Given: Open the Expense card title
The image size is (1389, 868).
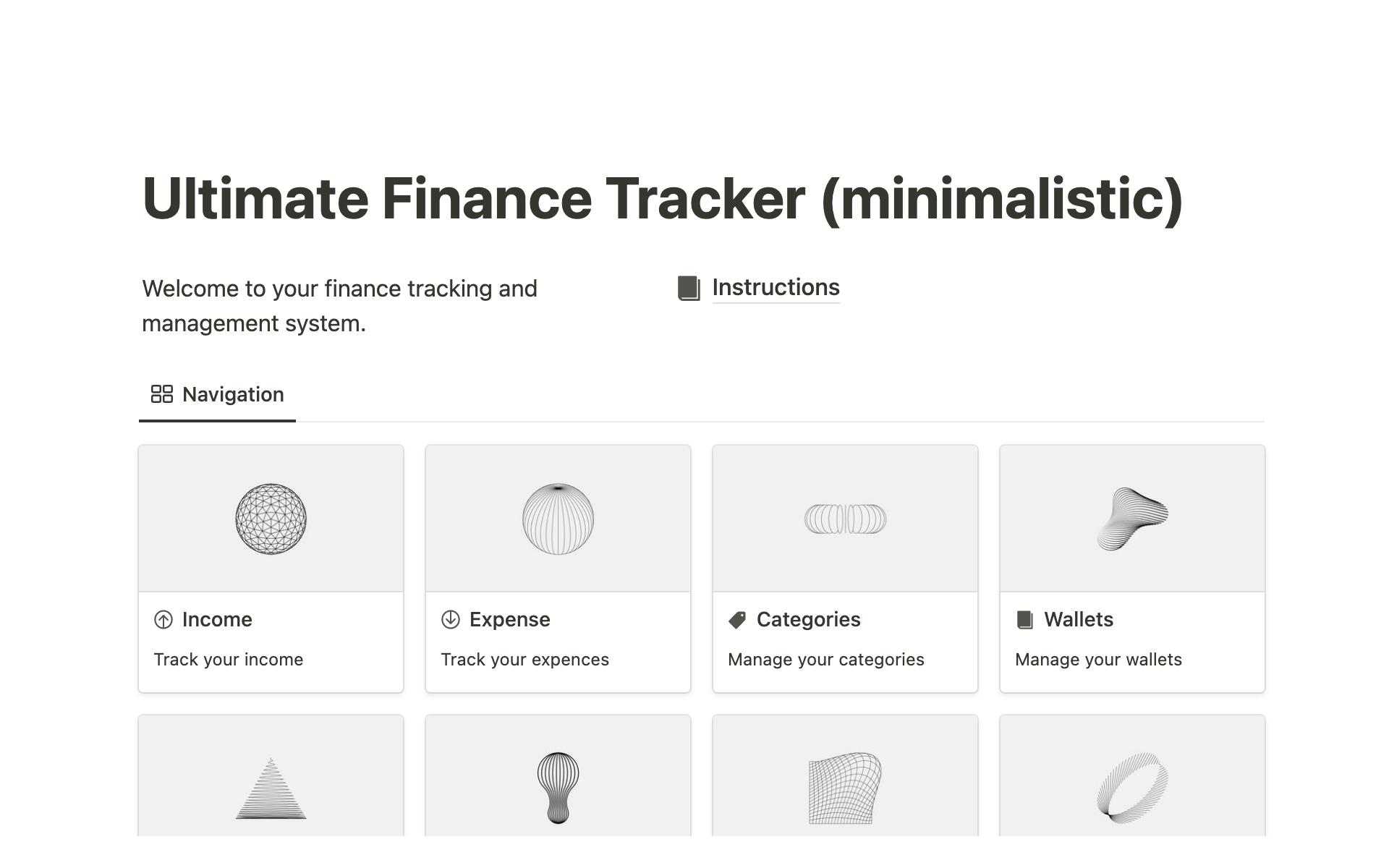Looking at the screenshot, I should pos(509,620).
